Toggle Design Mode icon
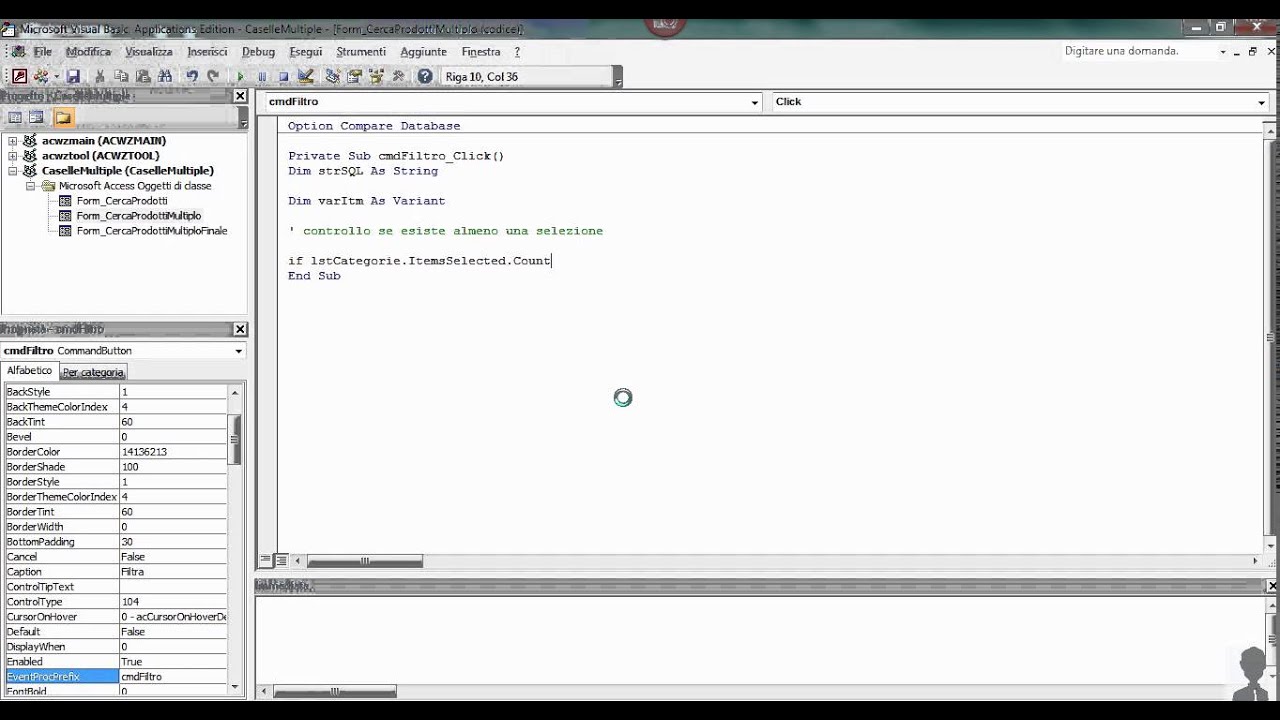1280x720 pixels. pyautogui.click(x=306, y=76)
